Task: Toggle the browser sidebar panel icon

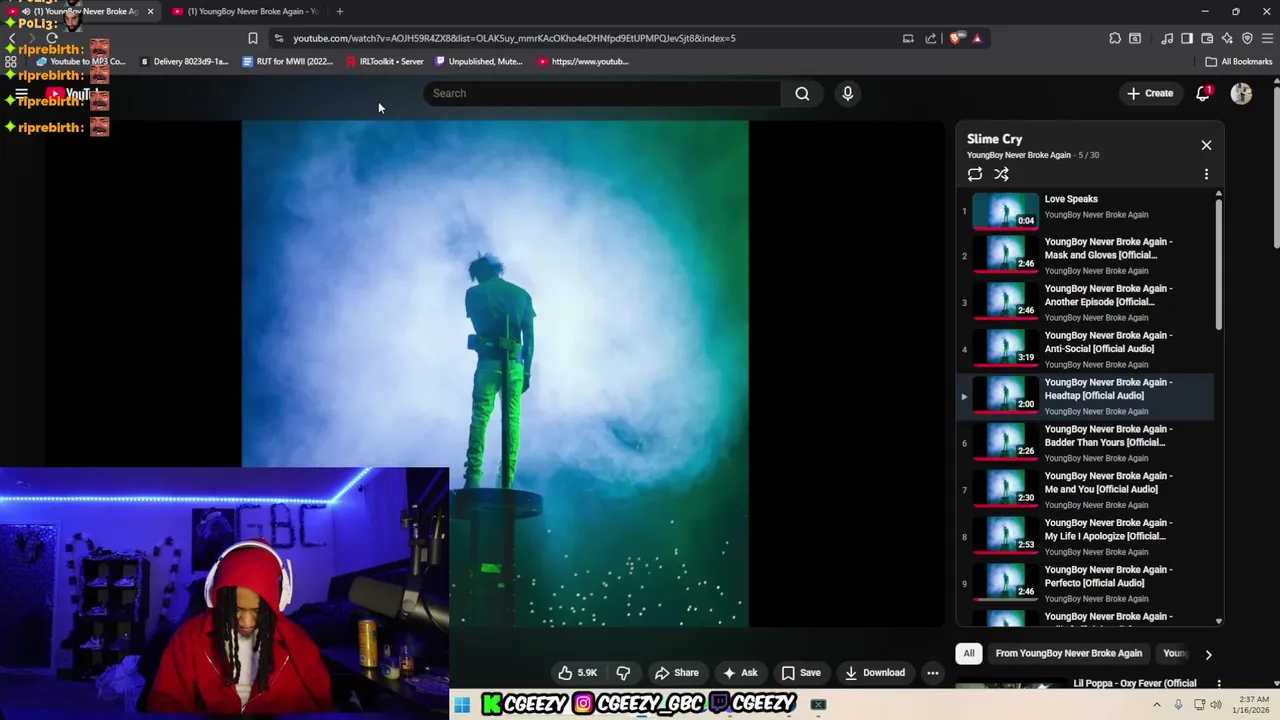Action: tap(1187, 38)
